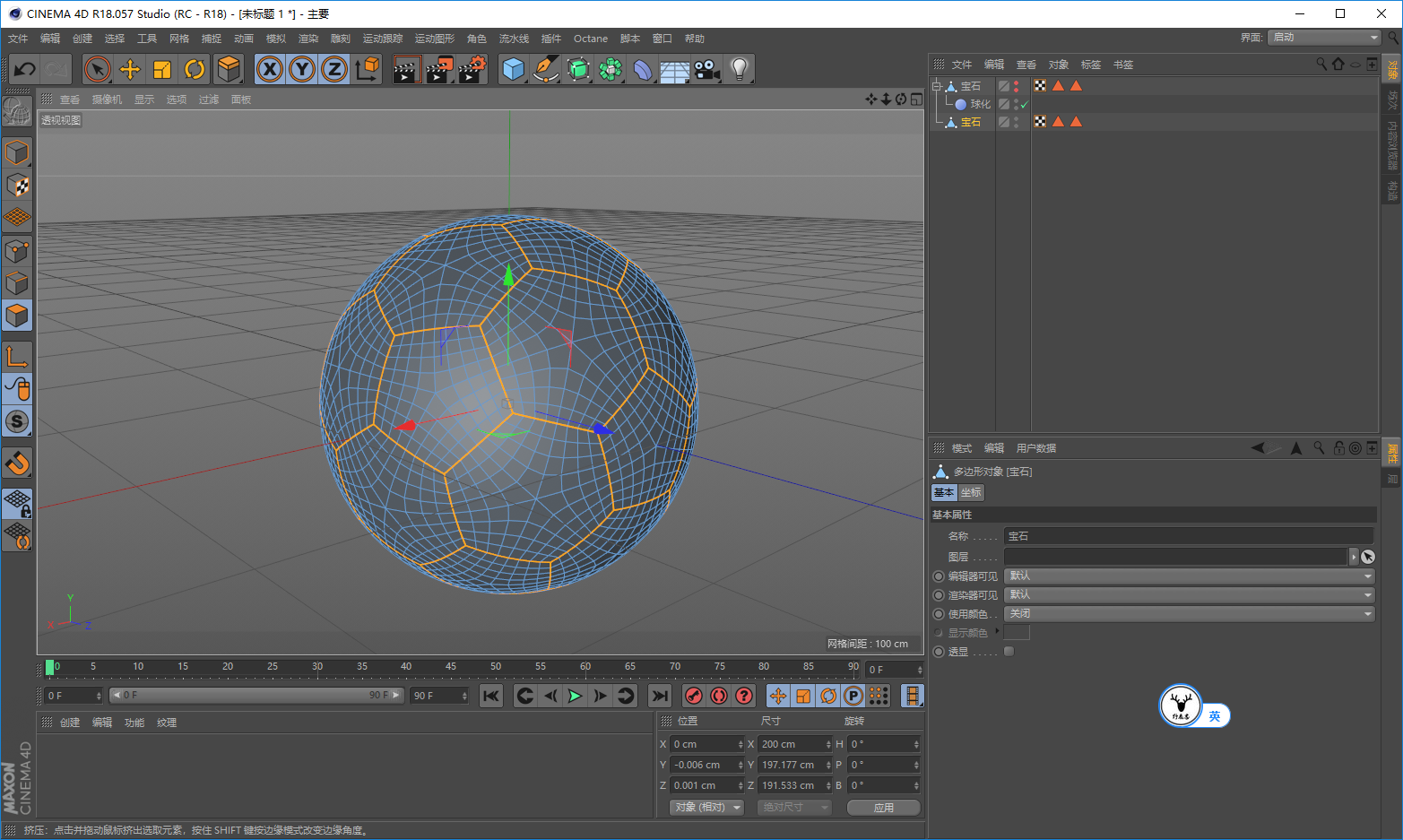Select the Live Selection tool

(97, 69)
